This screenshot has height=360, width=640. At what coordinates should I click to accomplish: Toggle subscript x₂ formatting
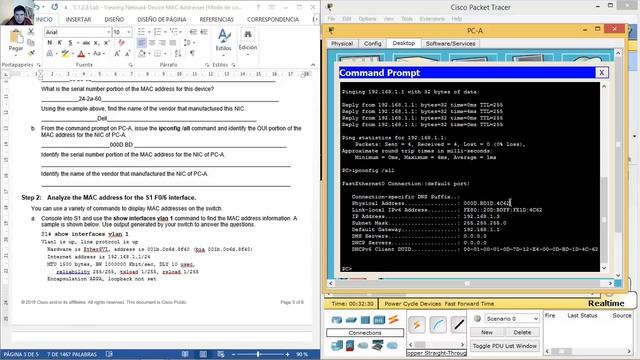pyautogui.click(x=96, y=42)
